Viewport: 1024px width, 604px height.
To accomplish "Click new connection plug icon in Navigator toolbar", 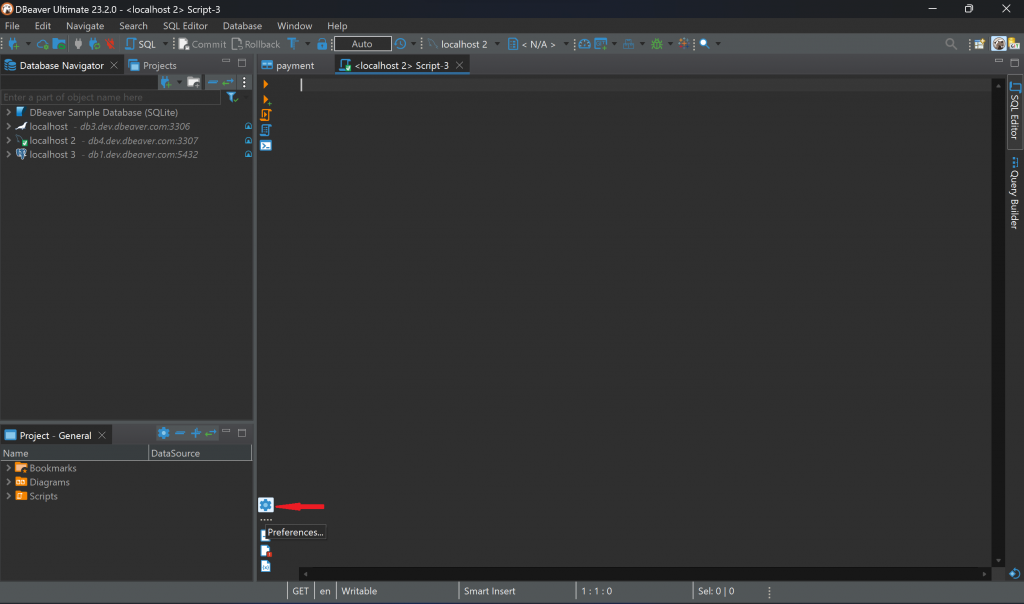I will [x=166, y=82].
